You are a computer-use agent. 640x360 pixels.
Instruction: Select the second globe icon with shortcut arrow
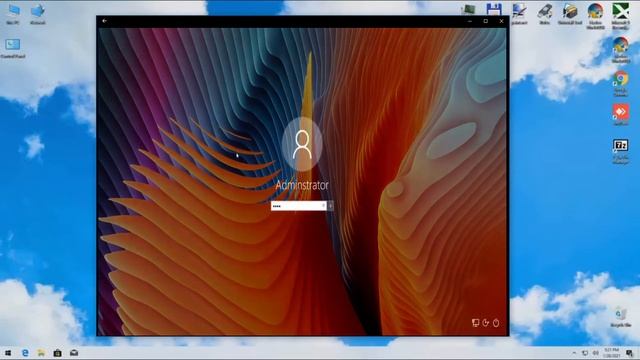pos(620,49)
